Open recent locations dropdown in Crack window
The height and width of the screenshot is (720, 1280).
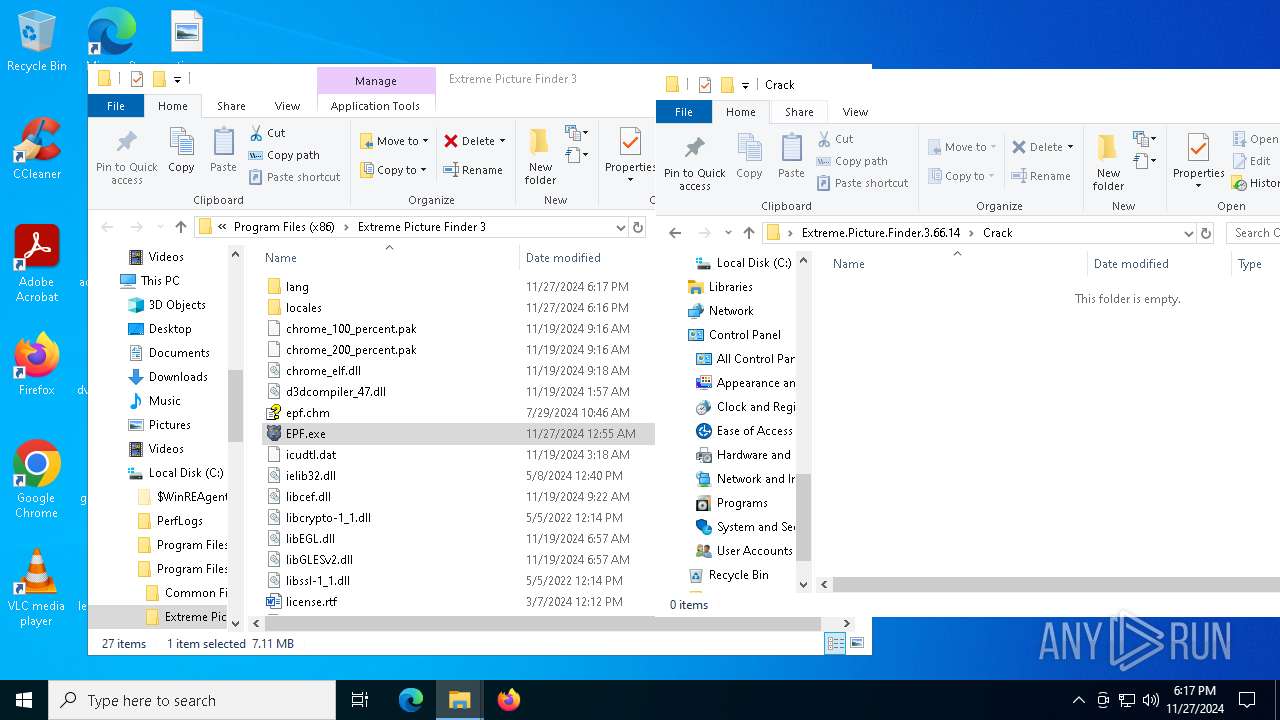[x=728, y=233]
